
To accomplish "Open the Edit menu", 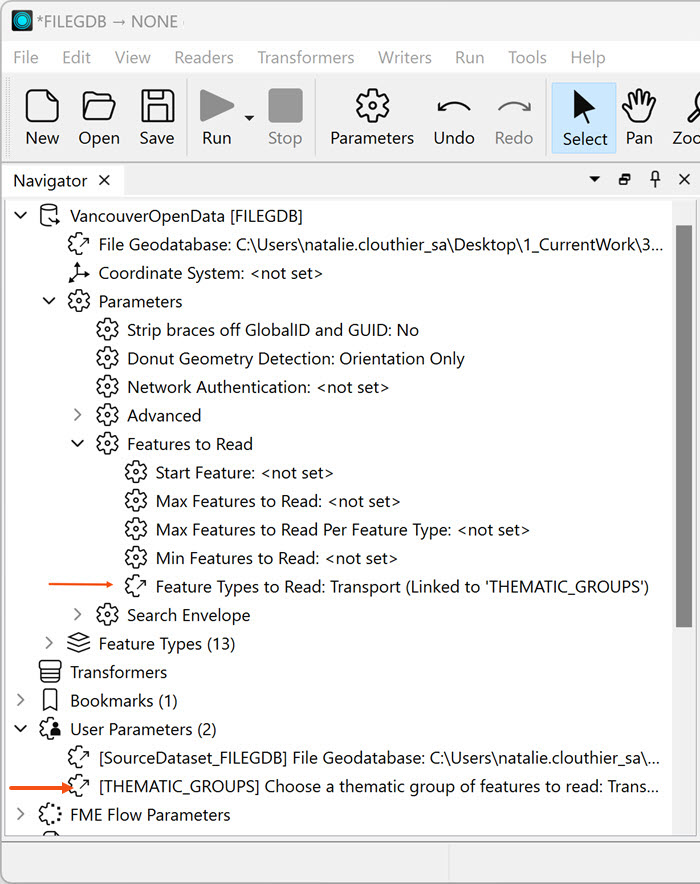I will click(76, 58).
